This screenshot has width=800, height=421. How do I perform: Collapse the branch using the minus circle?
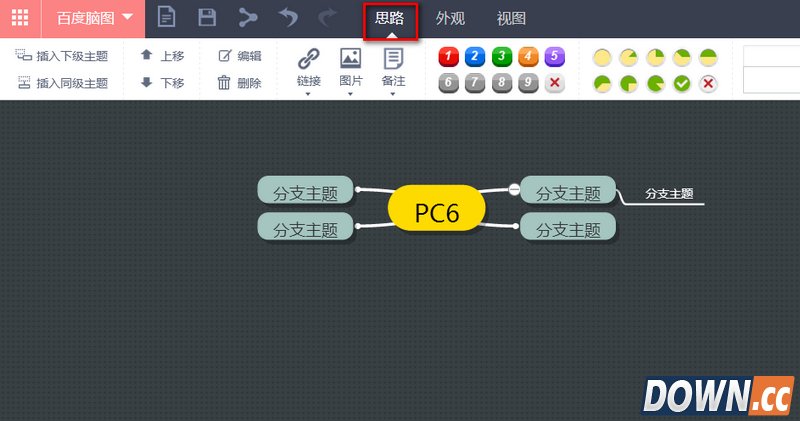(x=514, y=189)
